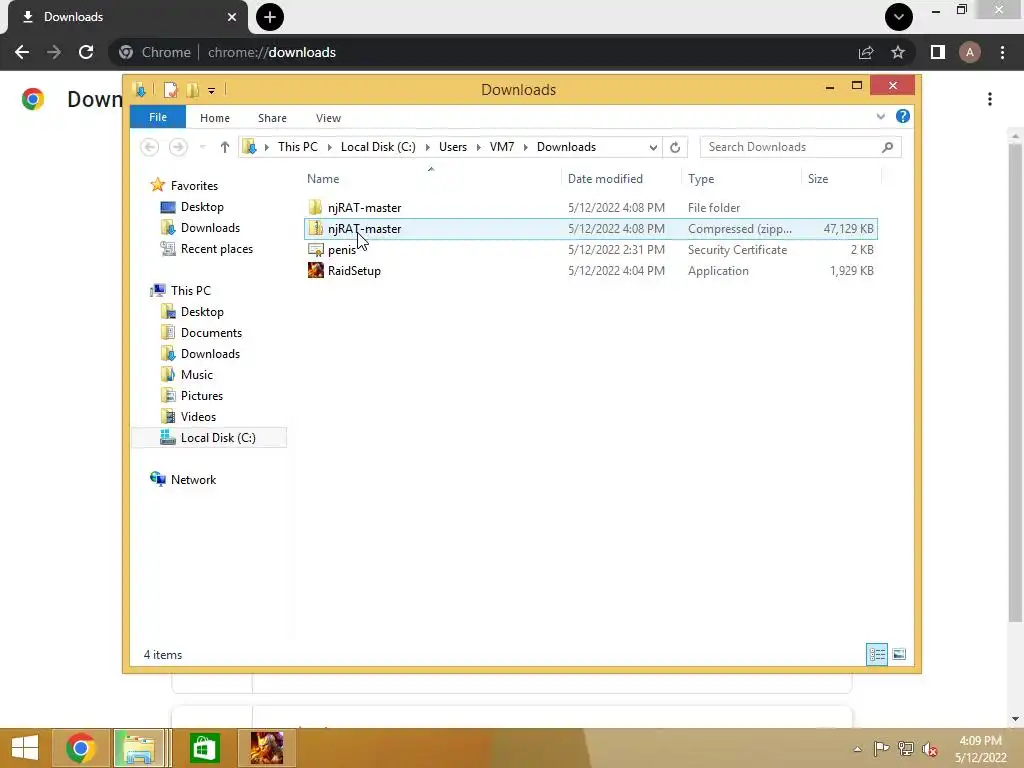
Task: Open Favorites in the navigation pane
Action: (194, 185)
